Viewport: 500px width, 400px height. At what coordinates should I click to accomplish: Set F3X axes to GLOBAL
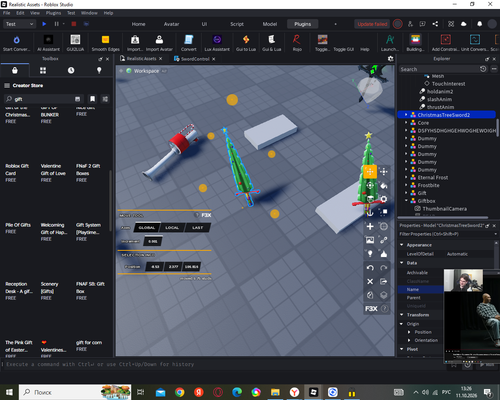[x=147, y=228]
